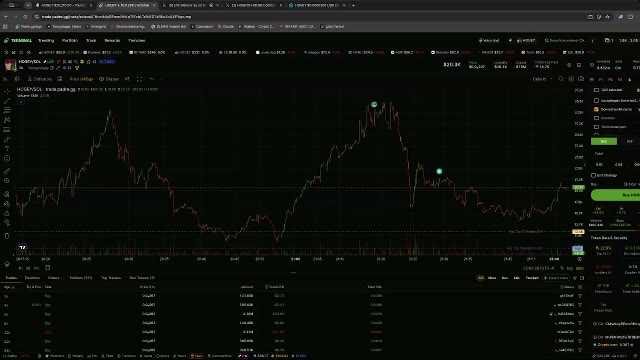Viewport: 640px width, 360px height.
Task: Focus the token search field in top bar
Action: [568, 40]
